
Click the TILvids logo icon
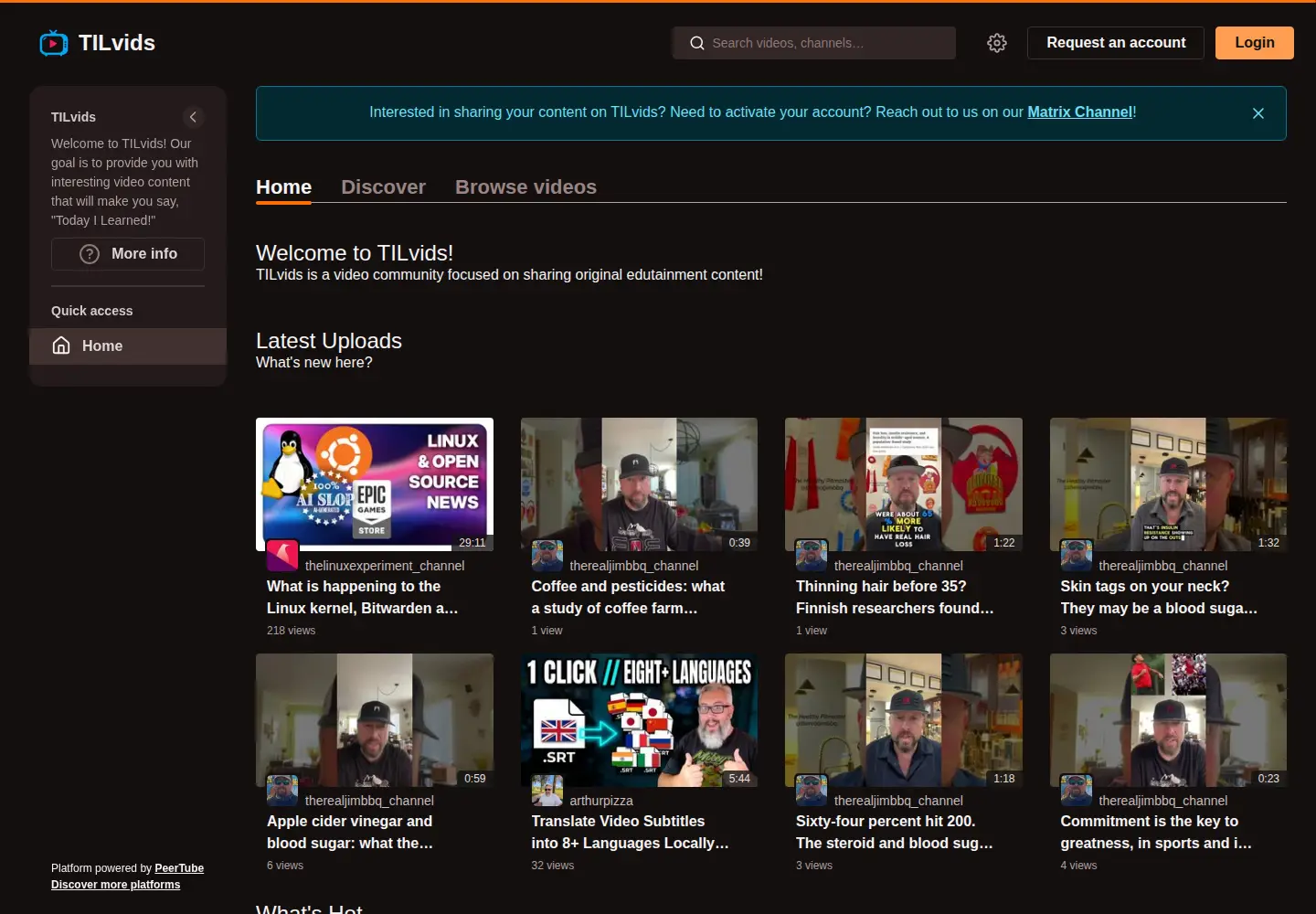click(x=54, y=43)
